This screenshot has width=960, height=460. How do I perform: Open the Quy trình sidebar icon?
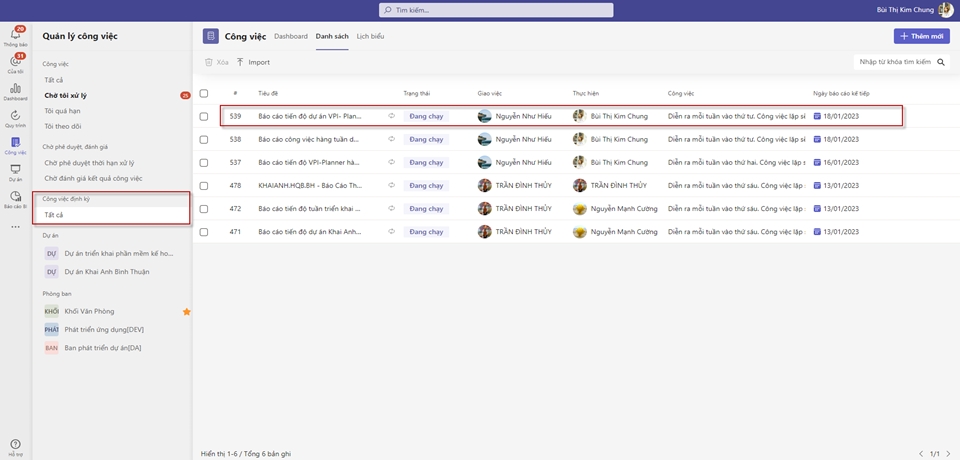coord(15,118)
